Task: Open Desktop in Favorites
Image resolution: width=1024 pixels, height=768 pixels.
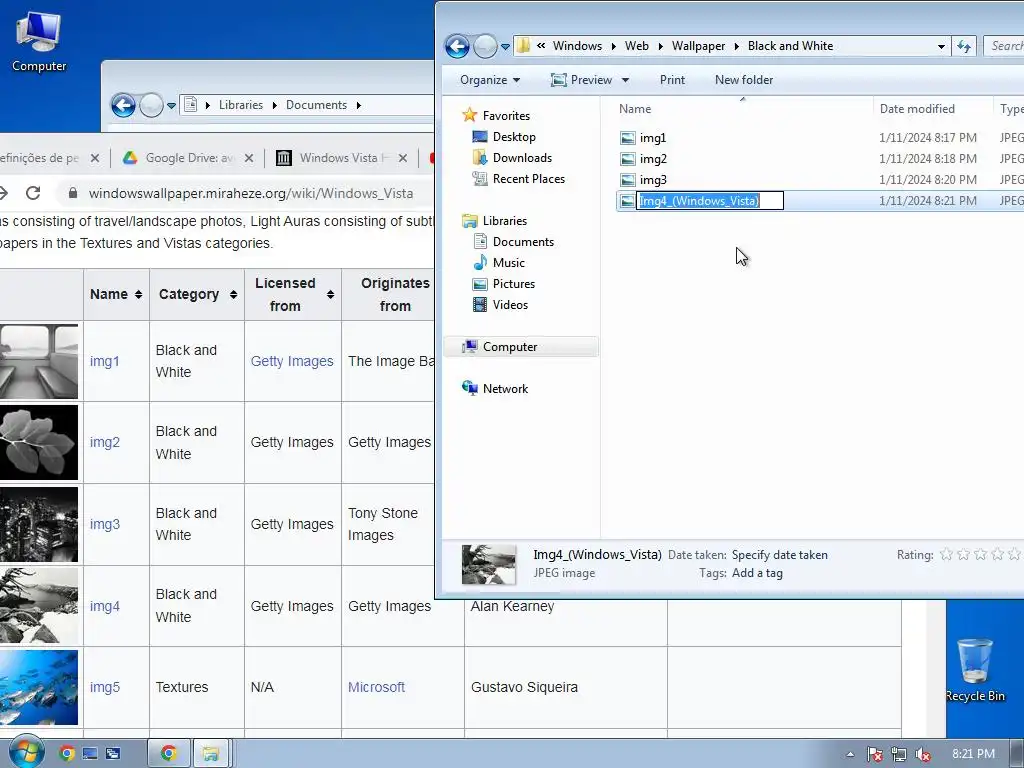Action: coord(514,136)
